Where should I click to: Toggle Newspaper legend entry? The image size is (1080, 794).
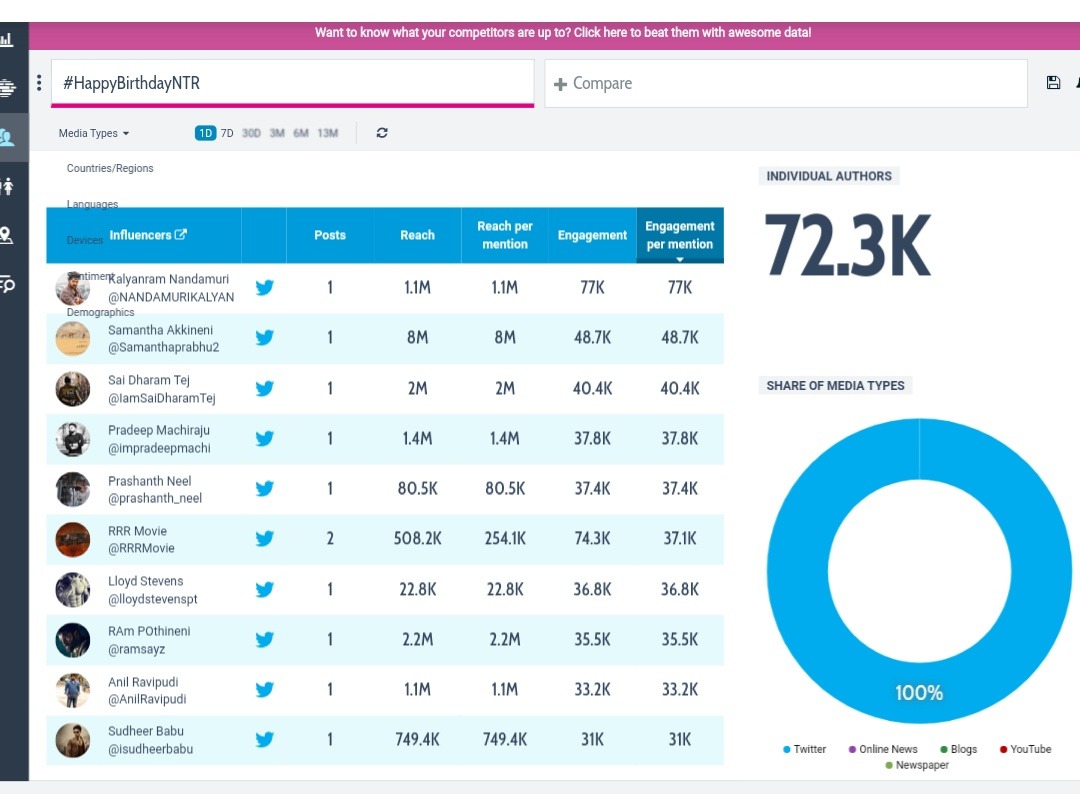coord(917,765)
